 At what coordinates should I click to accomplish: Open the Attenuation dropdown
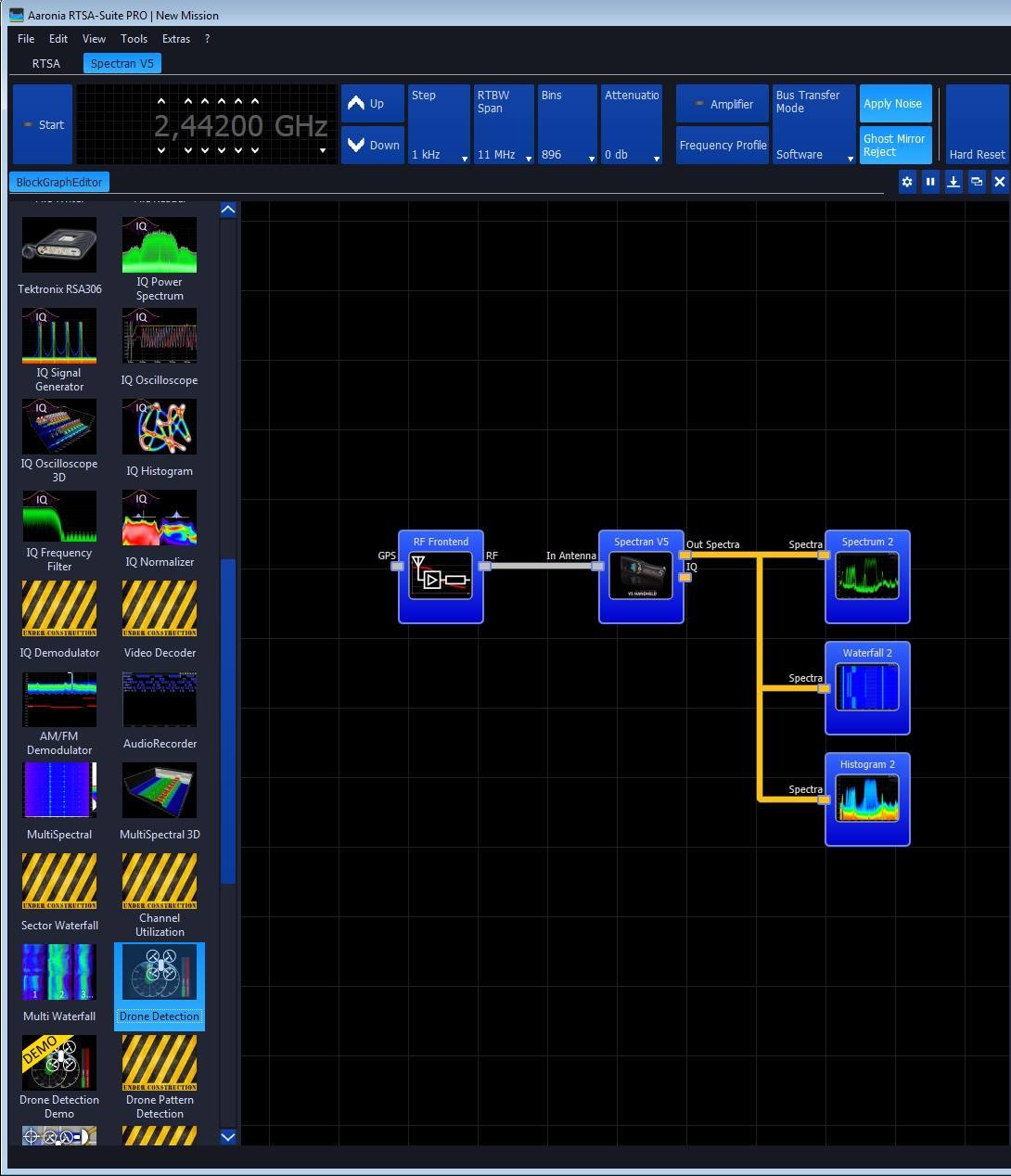pos(632,124)
